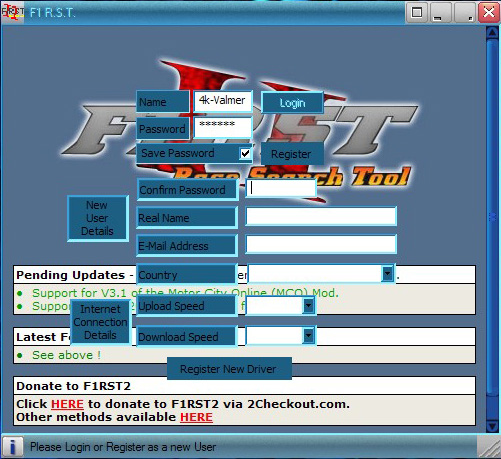Click the vertical scrollbar thumb
Screen dimensions: 501x459
point(493,217)
